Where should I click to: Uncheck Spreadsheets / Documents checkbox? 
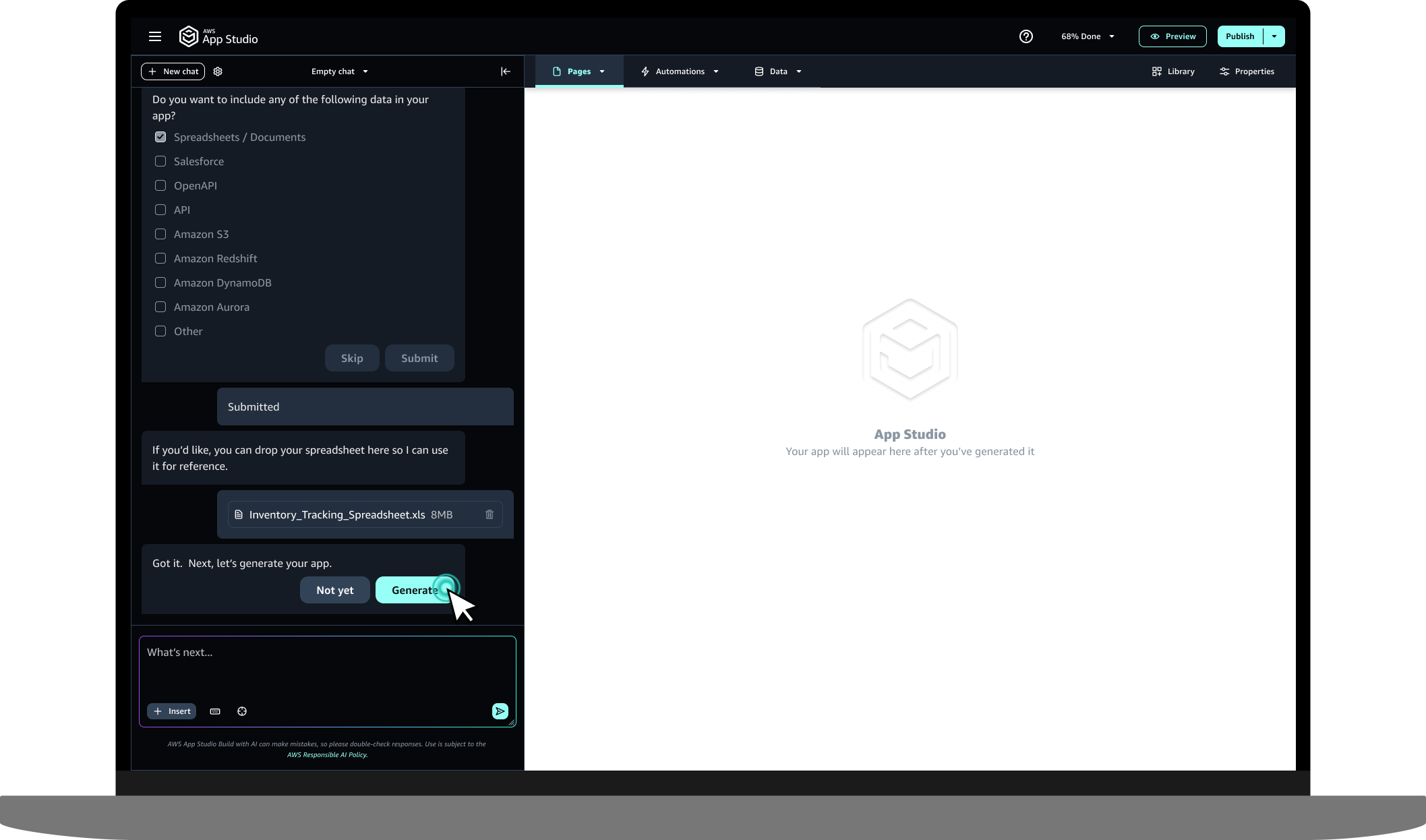(x=160, y=137)
